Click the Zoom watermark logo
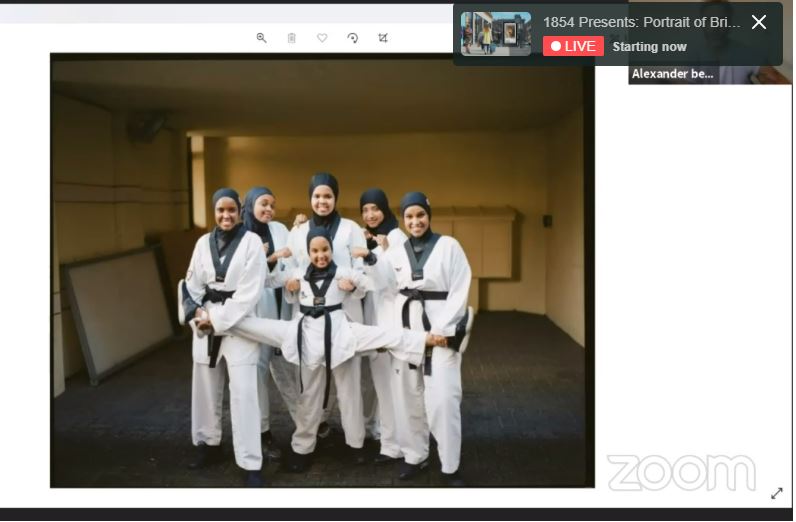The image size is (796, 522). 681,473
